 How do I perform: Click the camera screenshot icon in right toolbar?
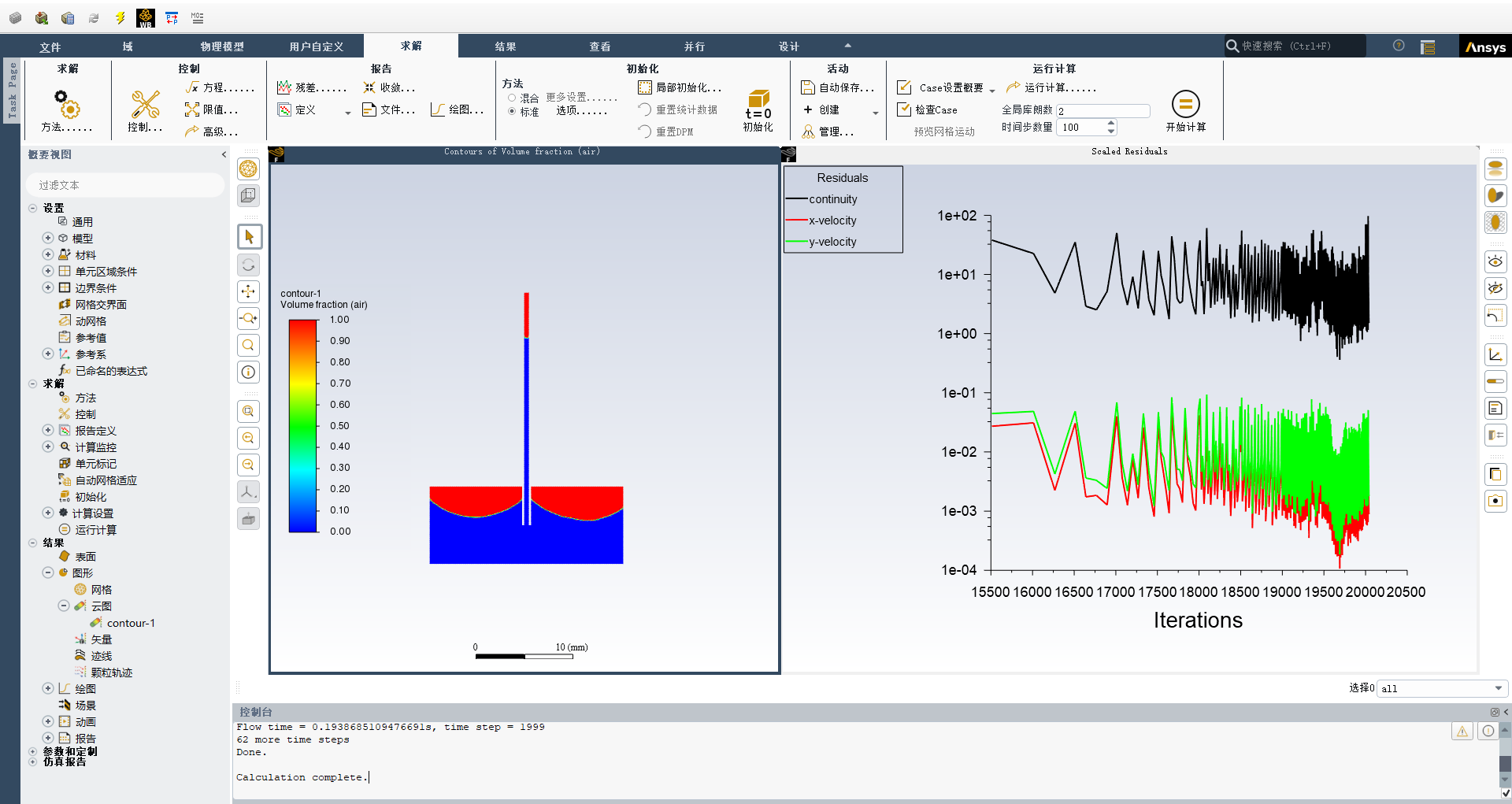[1495, 501]
